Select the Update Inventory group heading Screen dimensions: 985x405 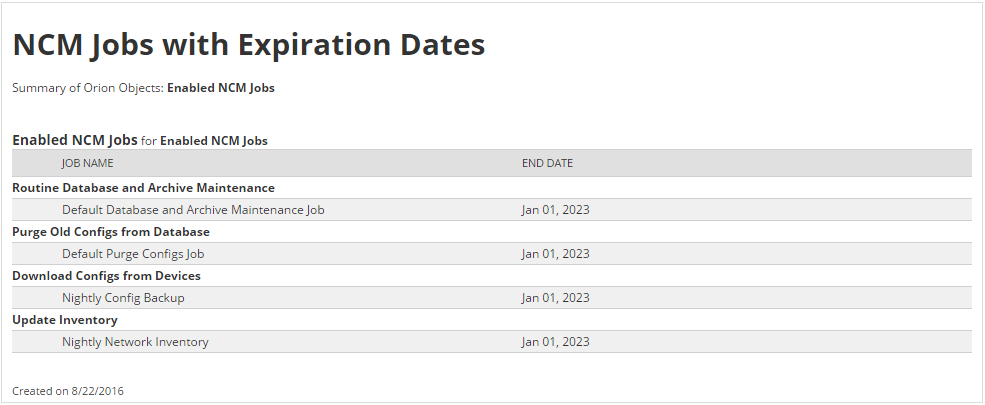click(65, 320)
